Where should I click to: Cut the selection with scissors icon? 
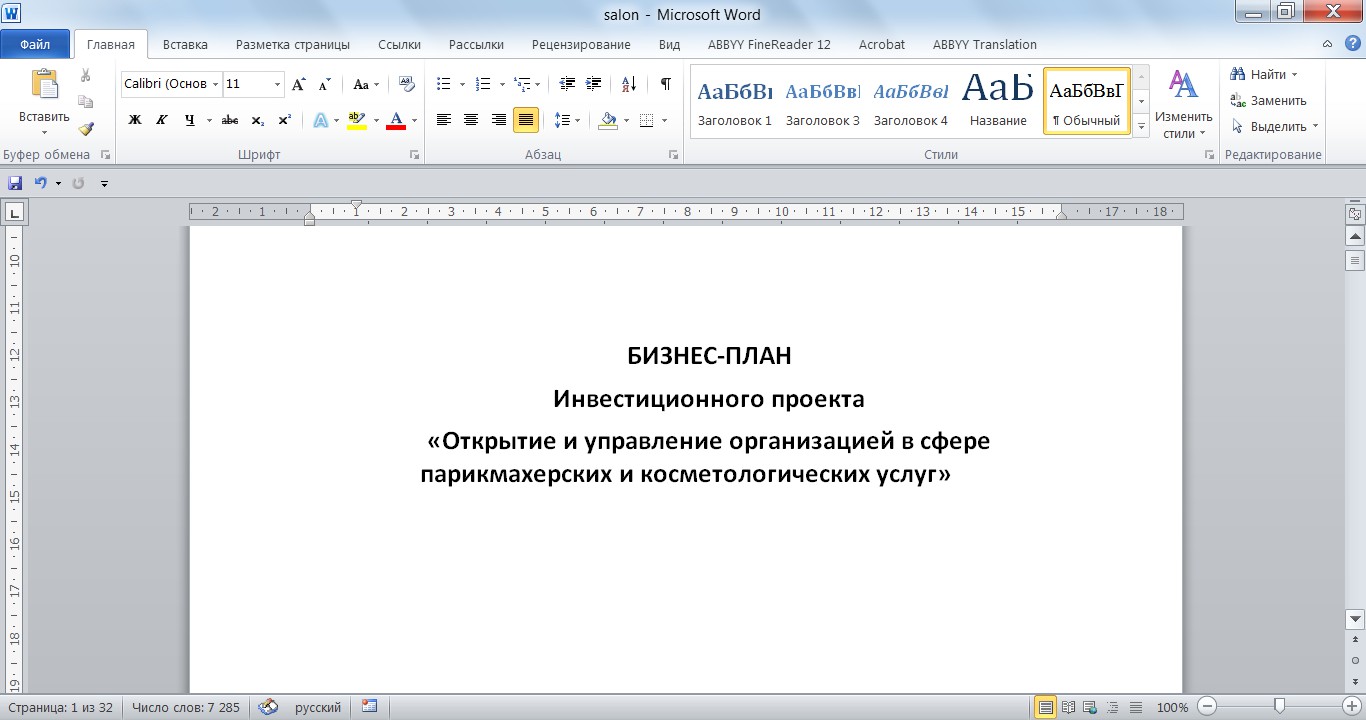pyautogui.click(x=86, y=75)
